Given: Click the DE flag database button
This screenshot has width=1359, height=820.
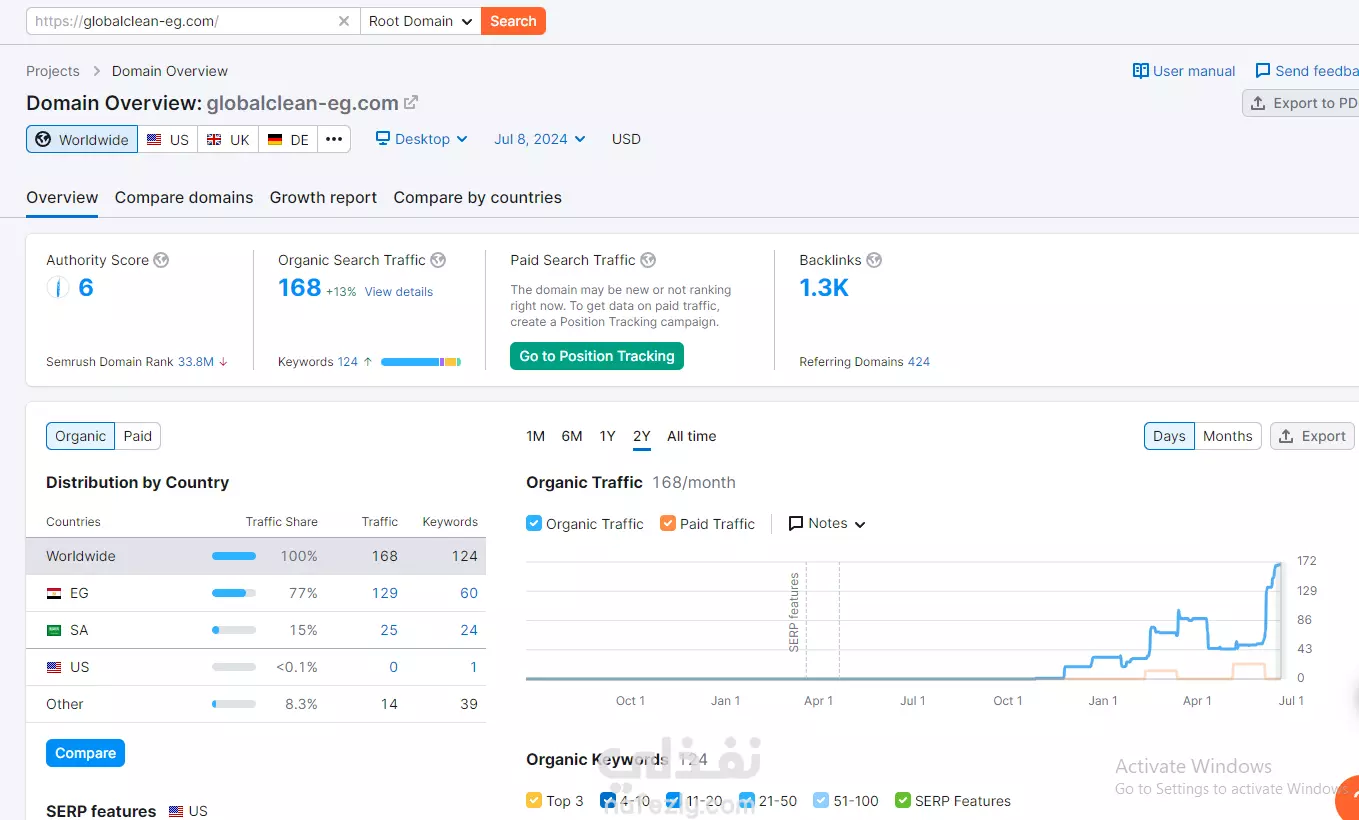Looking at the screenshot, I should click(x=289, y=139).
